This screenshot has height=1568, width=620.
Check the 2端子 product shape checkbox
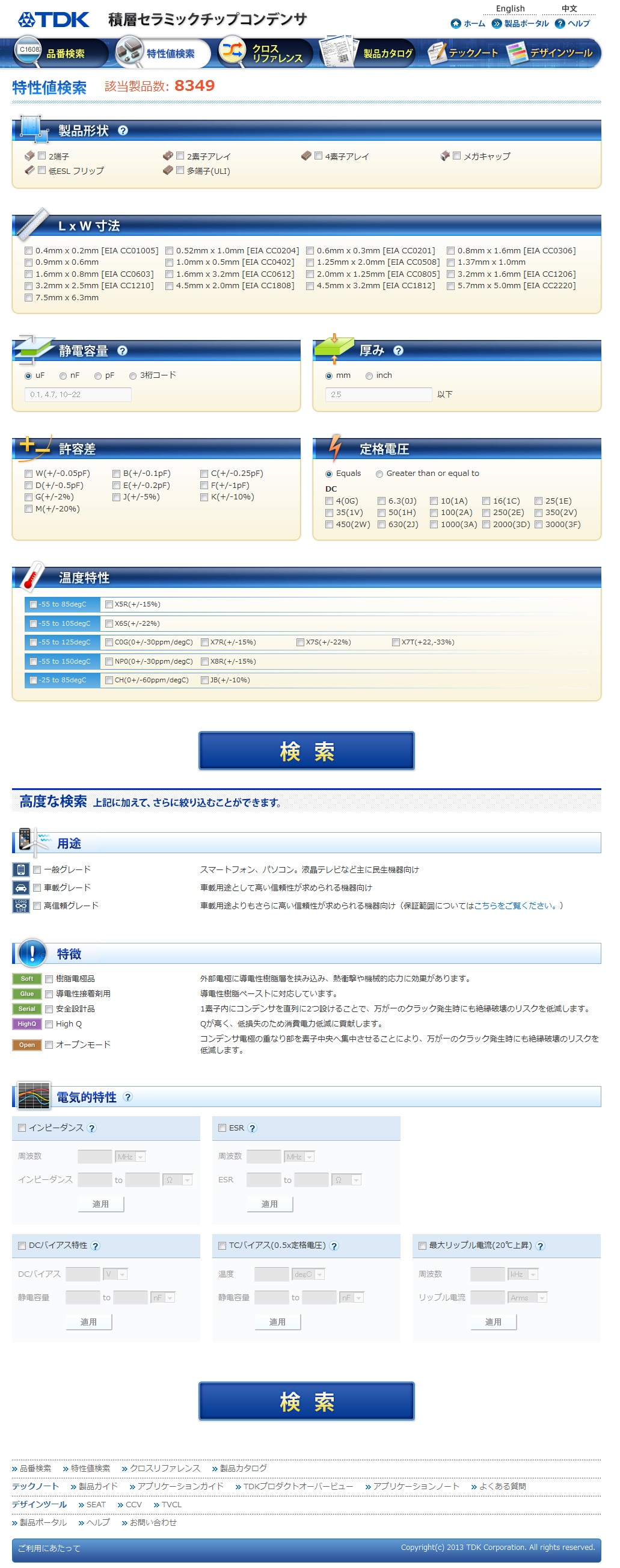pyautogui.click(x=42, y=156)
